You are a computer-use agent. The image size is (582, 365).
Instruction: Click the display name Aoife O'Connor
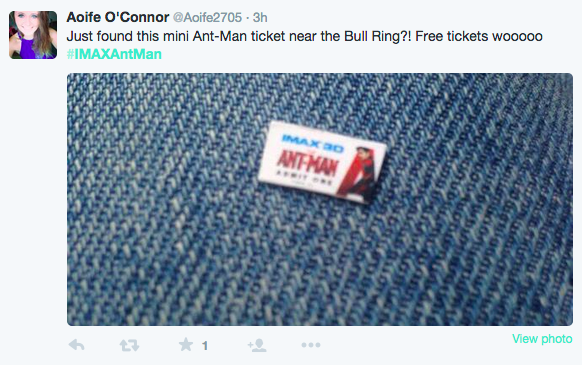118,17
